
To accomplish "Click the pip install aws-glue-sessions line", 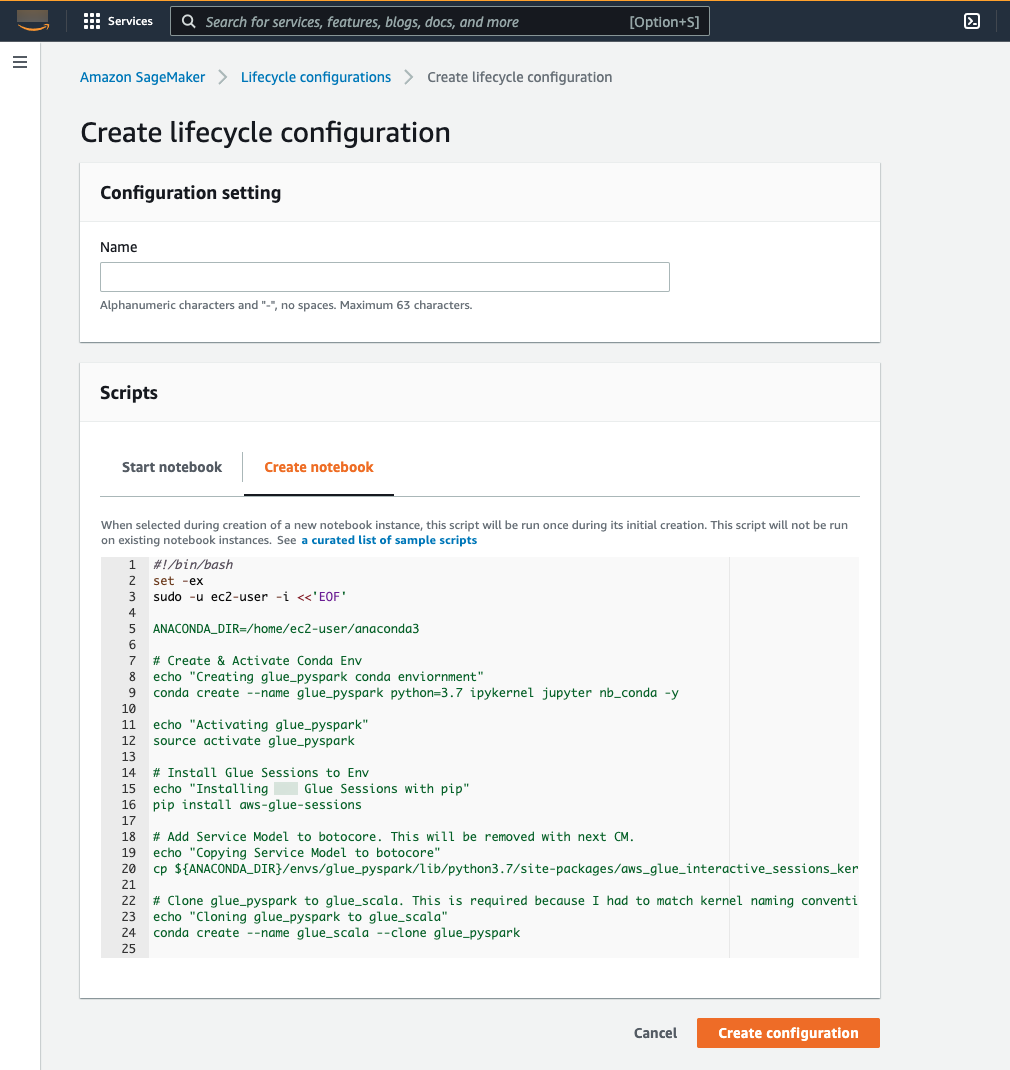I will 257,805.
